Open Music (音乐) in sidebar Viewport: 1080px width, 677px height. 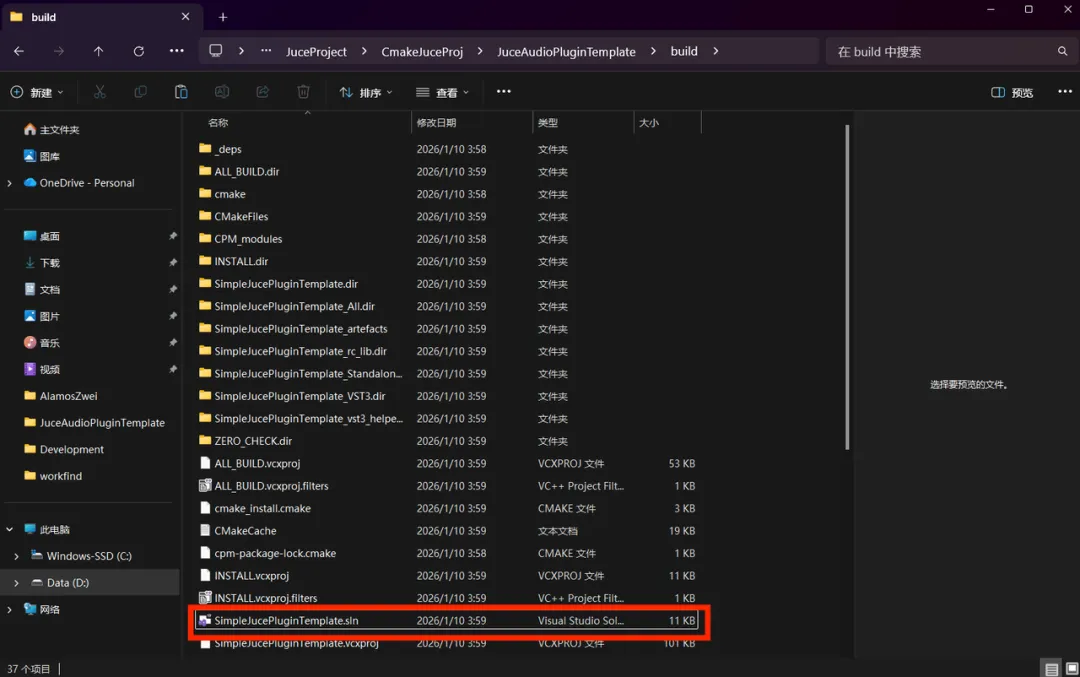(x=43, y=343)
